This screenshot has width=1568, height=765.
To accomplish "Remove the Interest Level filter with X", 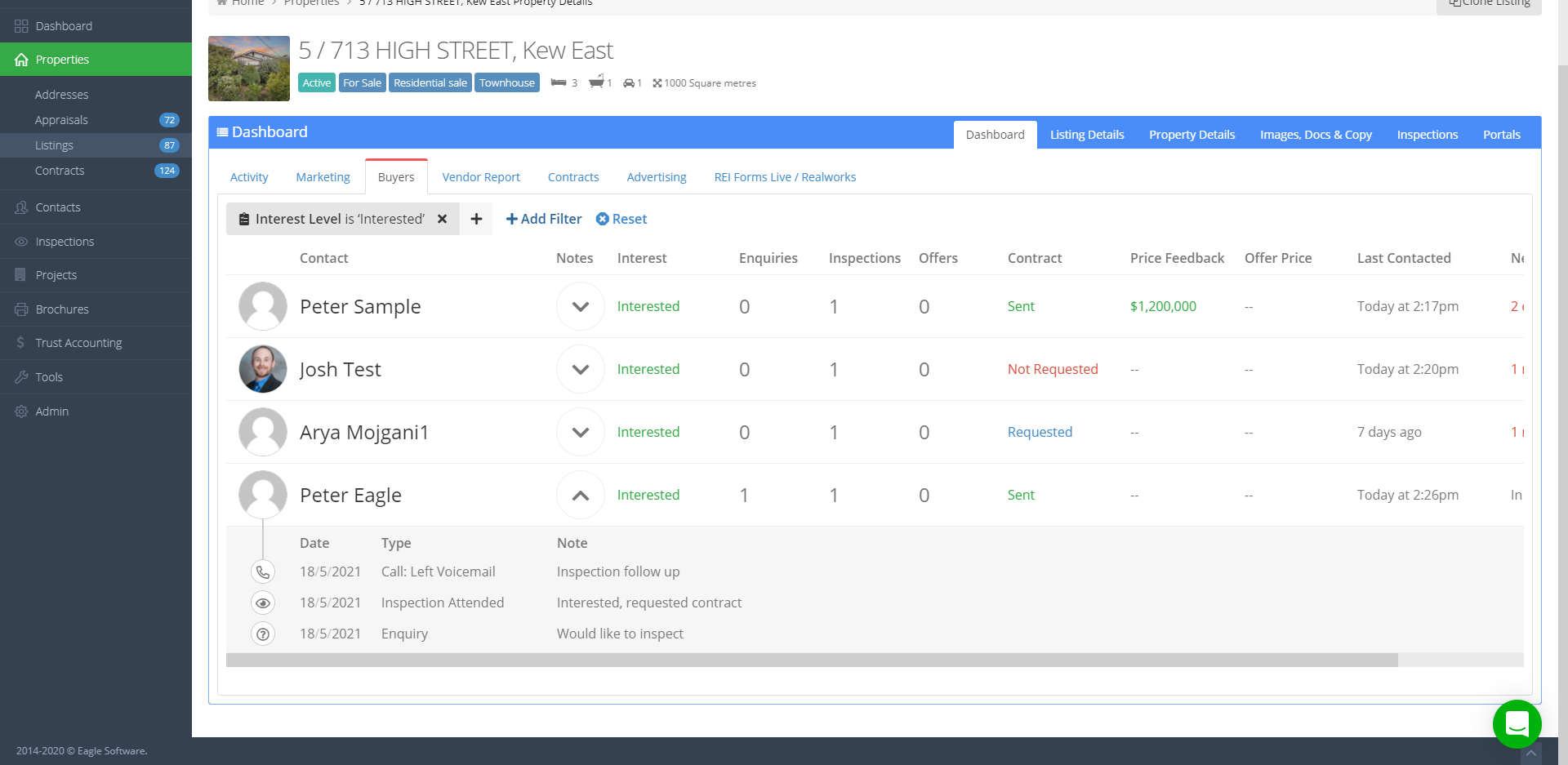I will coord(442,219).
